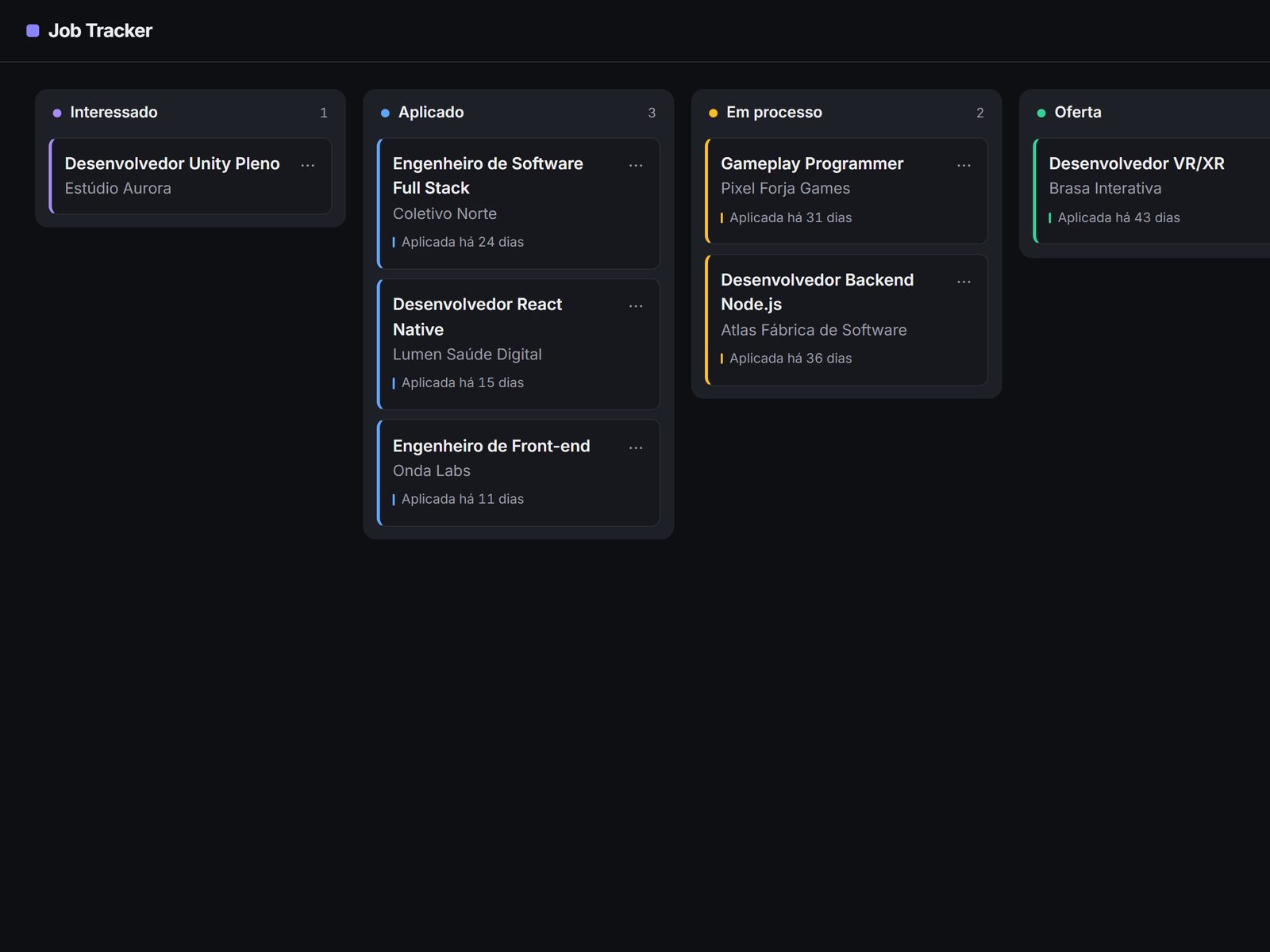Click the 'Aplicada há 15 dias' label
1270x952 pixels.
click(463, 382)
